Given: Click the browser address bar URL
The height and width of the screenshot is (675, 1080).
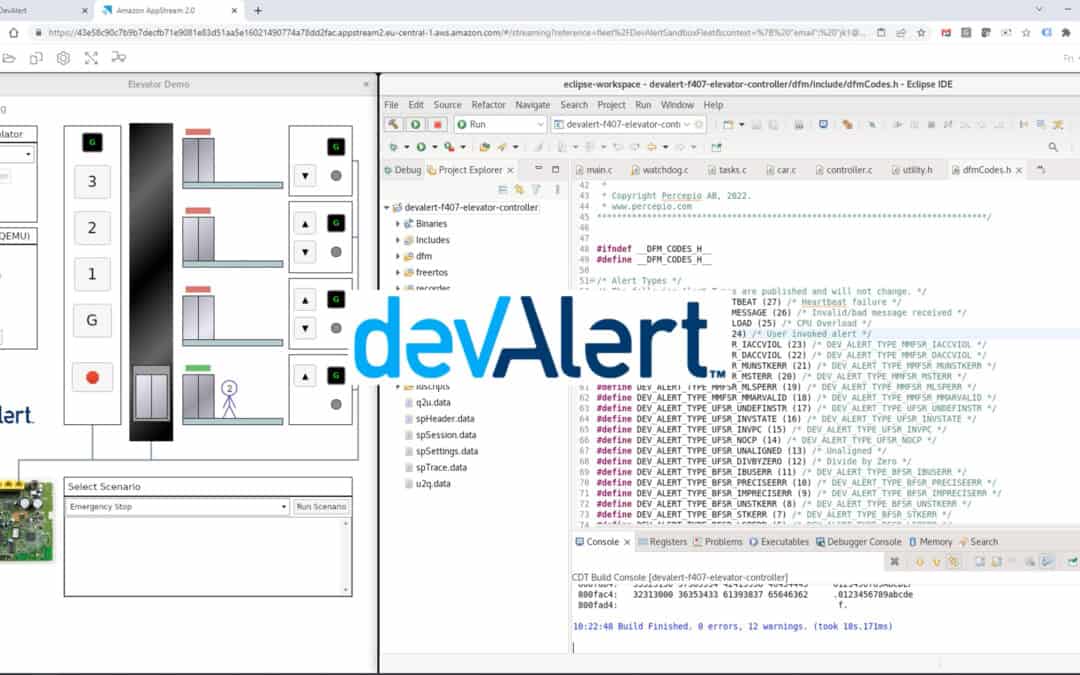Looking at the screenshot, I should click(x=456, y=32).
